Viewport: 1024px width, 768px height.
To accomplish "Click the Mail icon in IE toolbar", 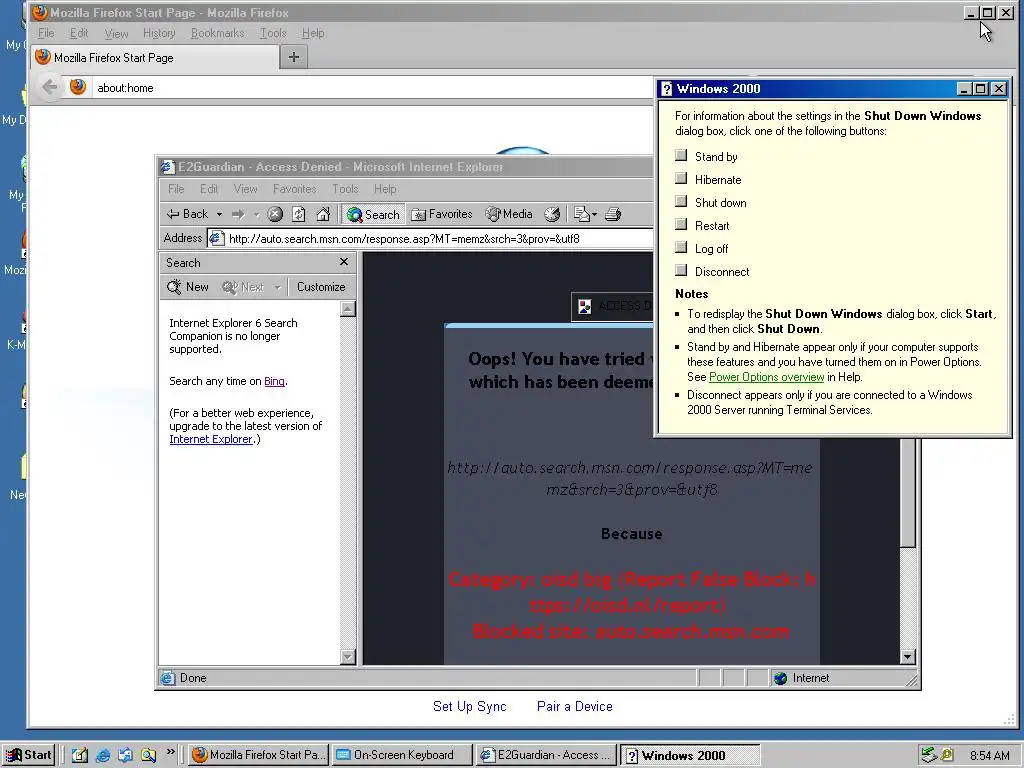I will (581, 214).
